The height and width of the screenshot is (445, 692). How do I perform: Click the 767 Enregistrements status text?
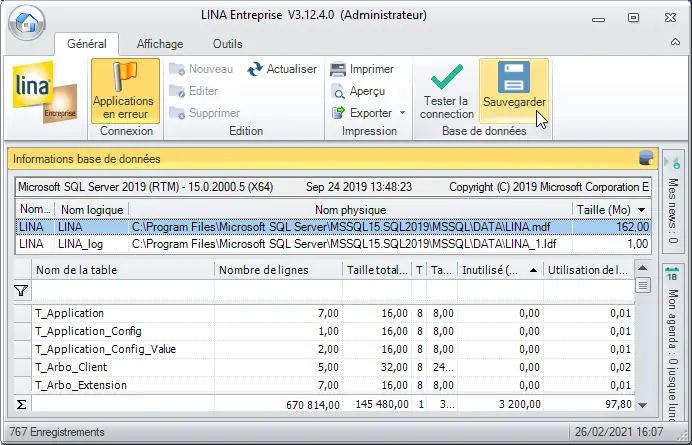coord(56,432)
